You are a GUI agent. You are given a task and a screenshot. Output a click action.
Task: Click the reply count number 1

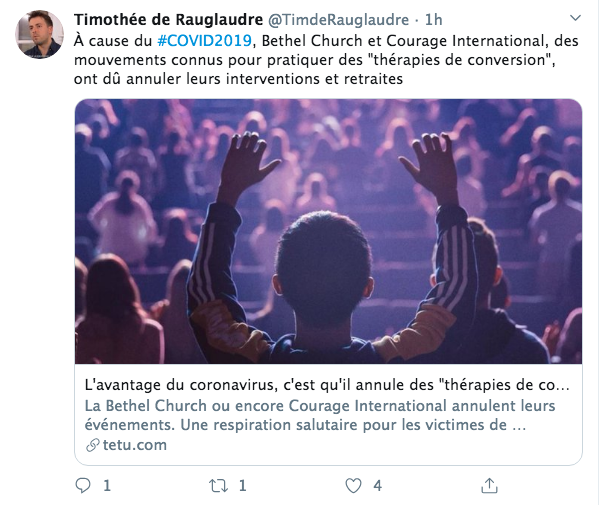107,486
